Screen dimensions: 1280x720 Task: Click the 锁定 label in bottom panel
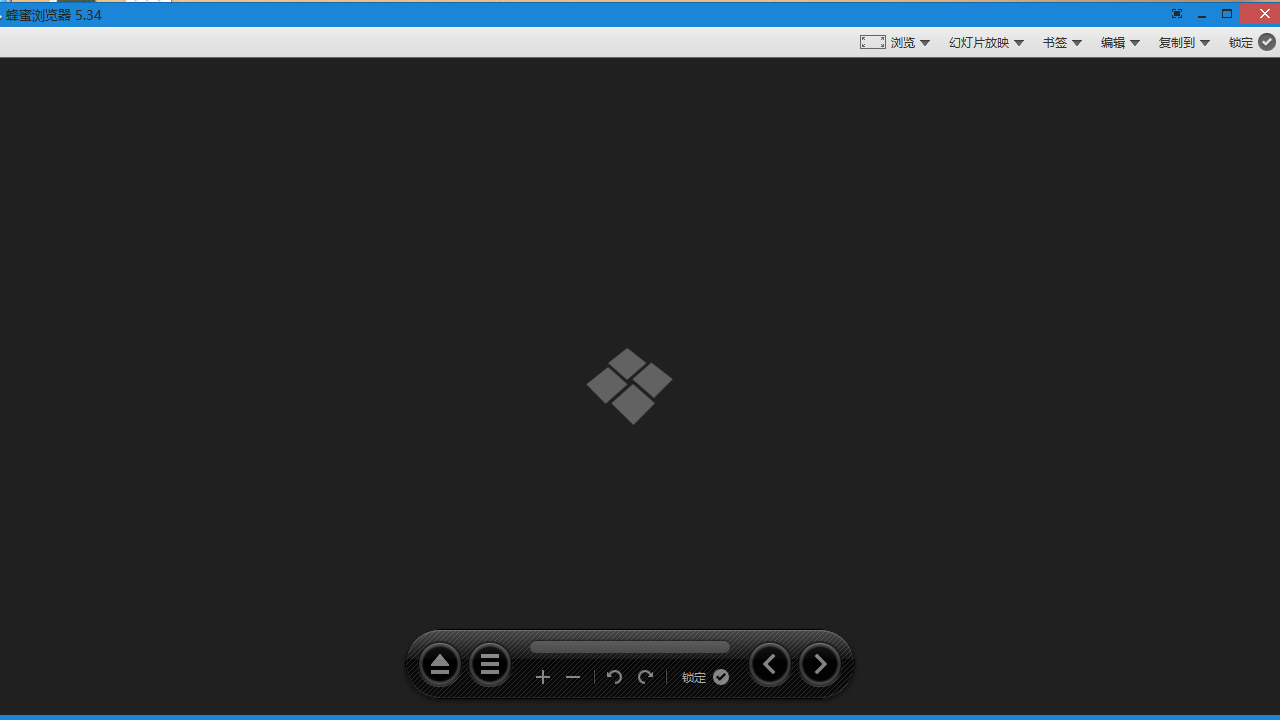click(694, 678)
